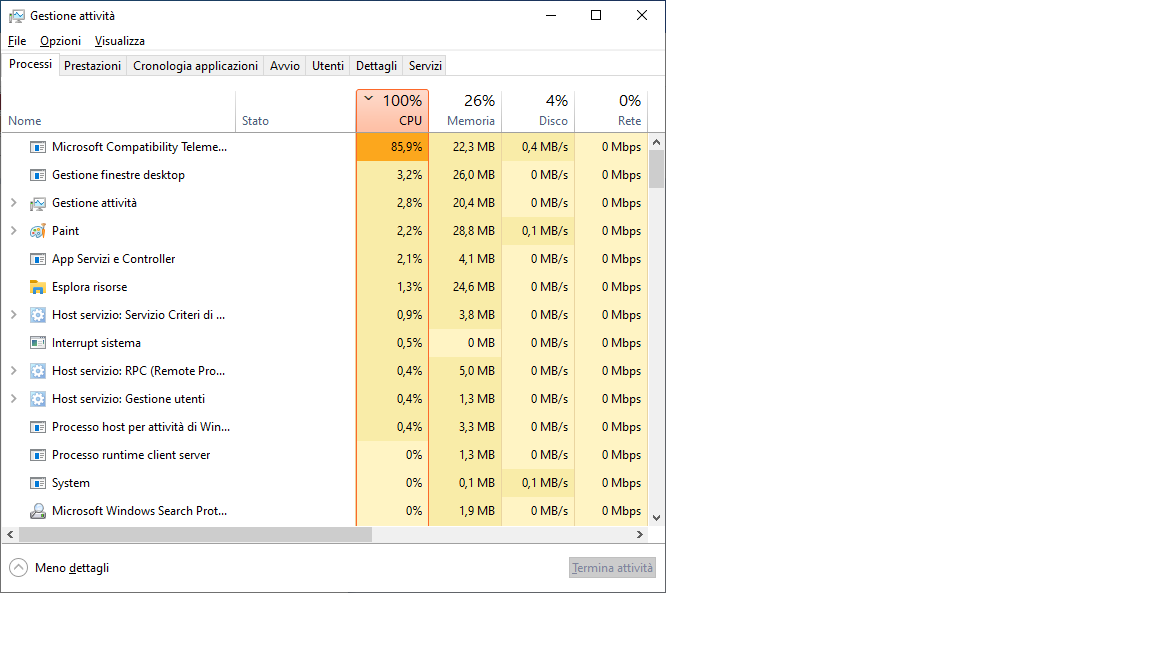
Task: Click the Processo runtime client server icon
Action: [x=37, y=455]
